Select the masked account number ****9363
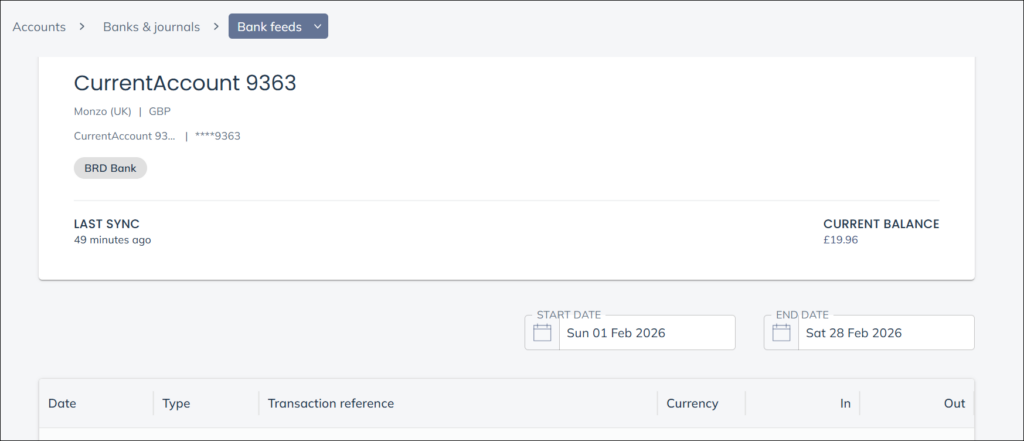The image size is (1024, 441). point(217,136)
